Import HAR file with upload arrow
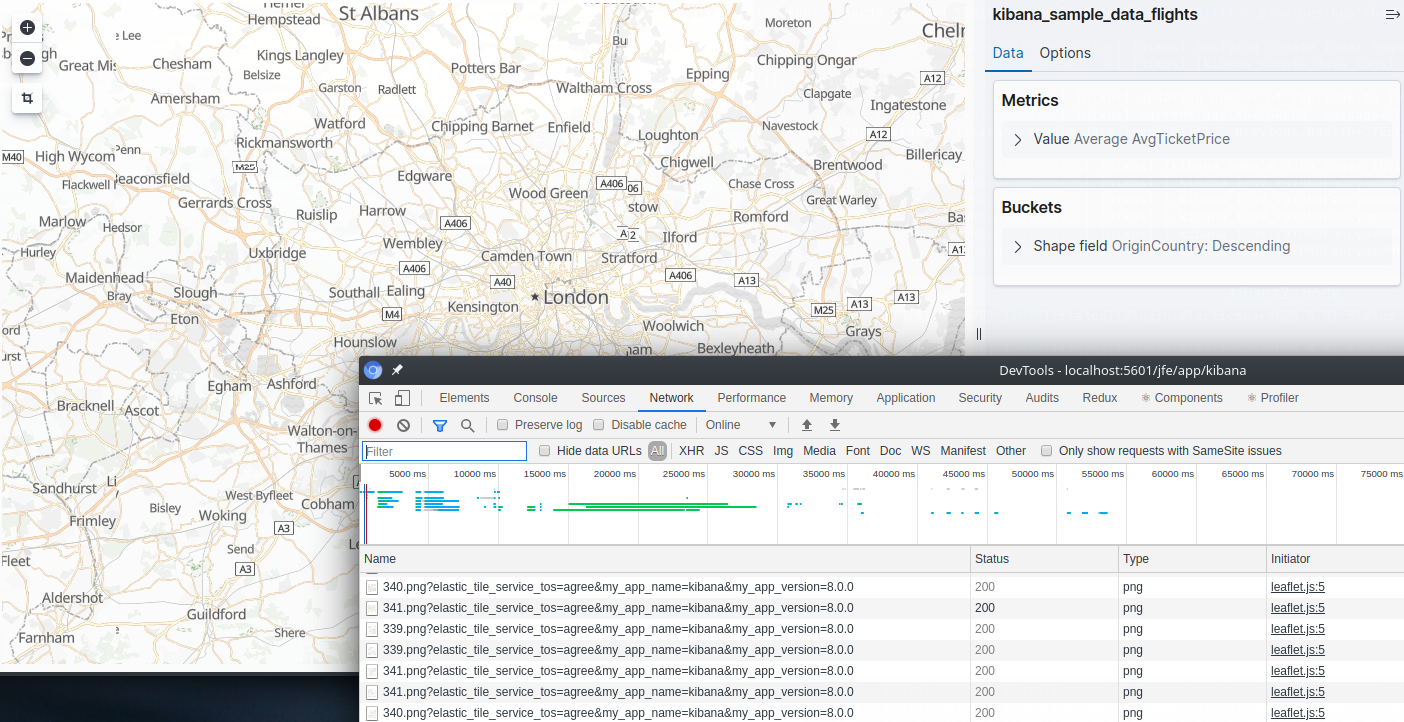 (x=807, y=425)
